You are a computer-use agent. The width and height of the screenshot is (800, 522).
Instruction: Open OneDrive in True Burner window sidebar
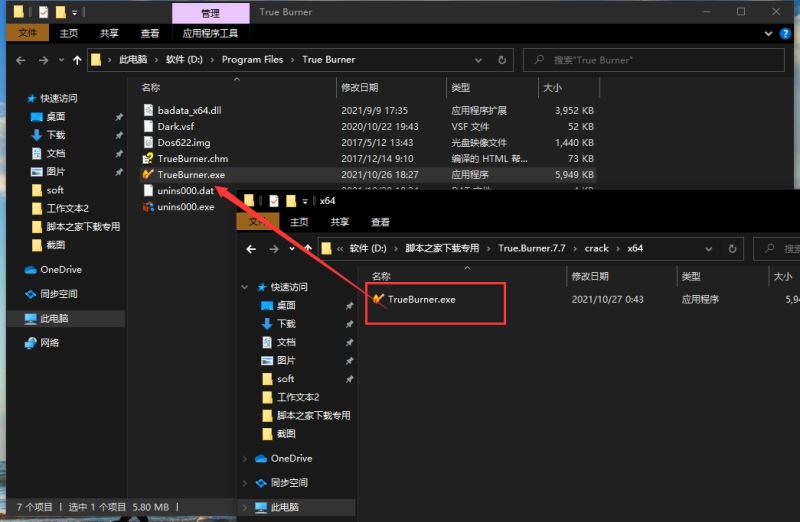[x=60, y=269]
